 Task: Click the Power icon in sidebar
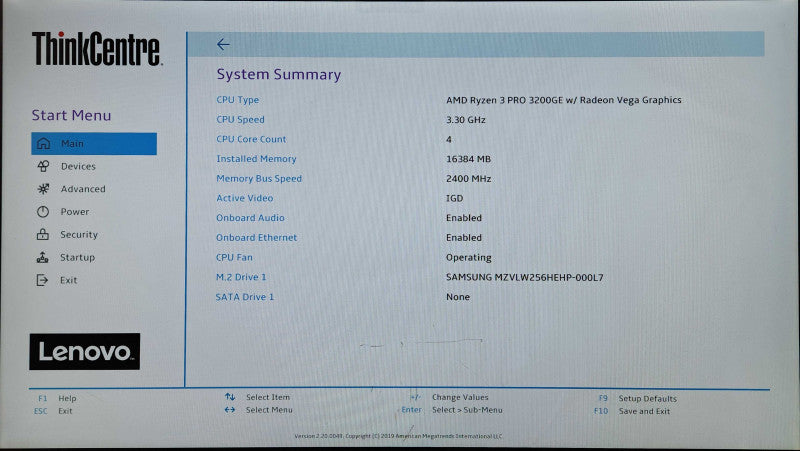[x=43, y=212]
